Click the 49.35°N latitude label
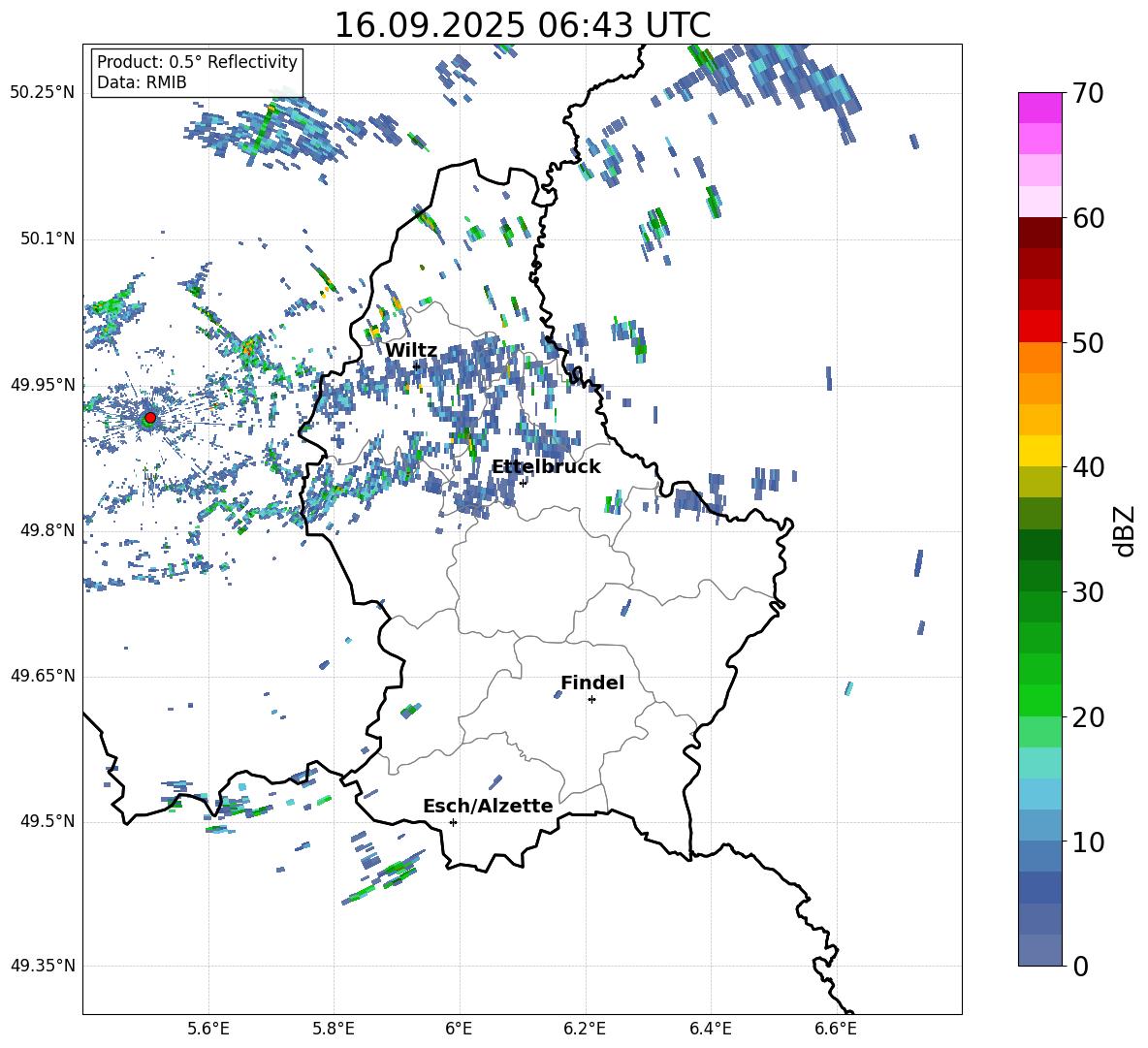 42,966
